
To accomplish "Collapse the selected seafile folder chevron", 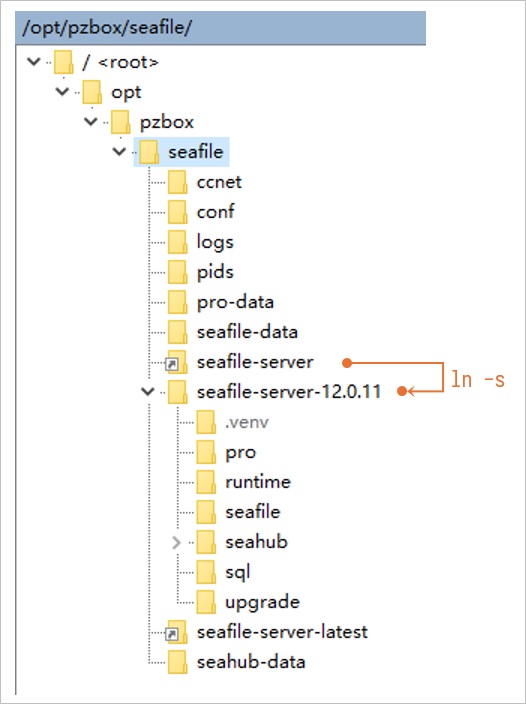I will (119, 151).
